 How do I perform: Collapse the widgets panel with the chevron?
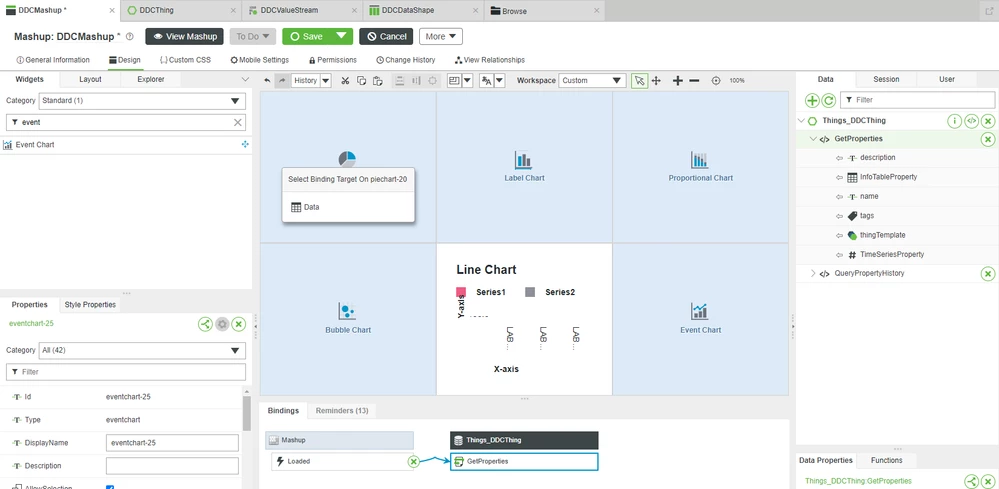tap(245, 80)
